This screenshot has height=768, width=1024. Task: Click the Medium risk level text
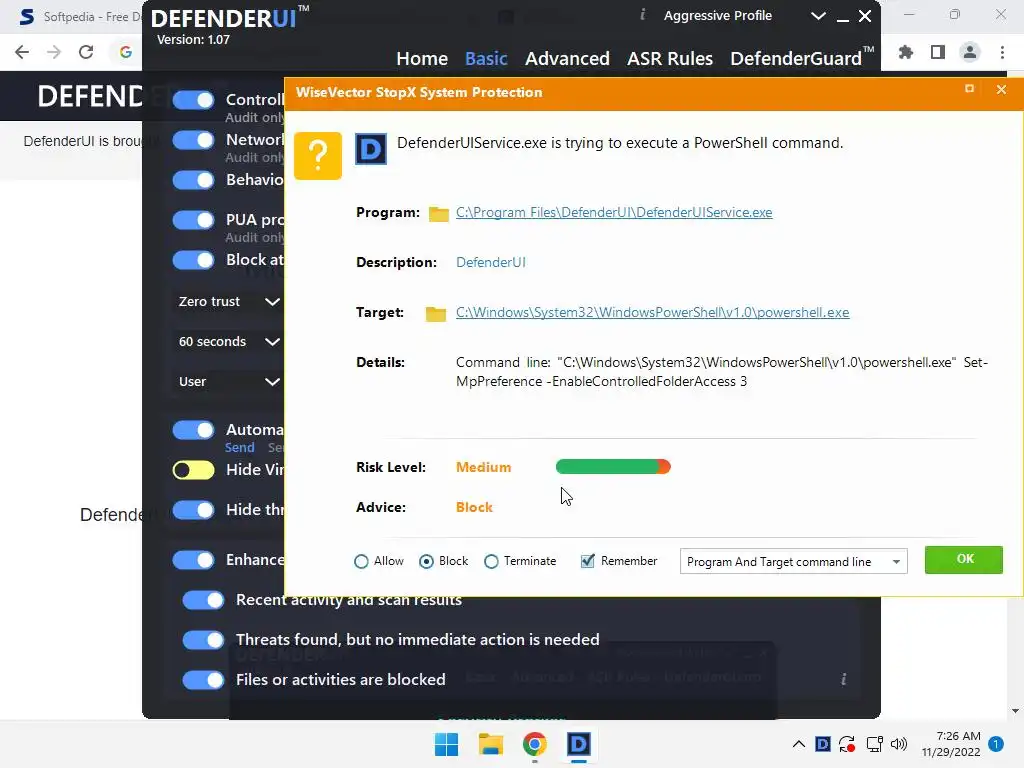[483, 467]
